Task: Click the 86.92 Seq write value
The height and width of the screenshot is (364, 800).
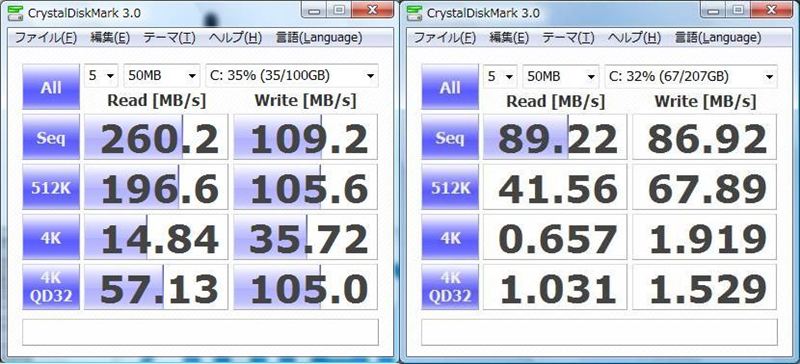Action: (x=705, y=137)
